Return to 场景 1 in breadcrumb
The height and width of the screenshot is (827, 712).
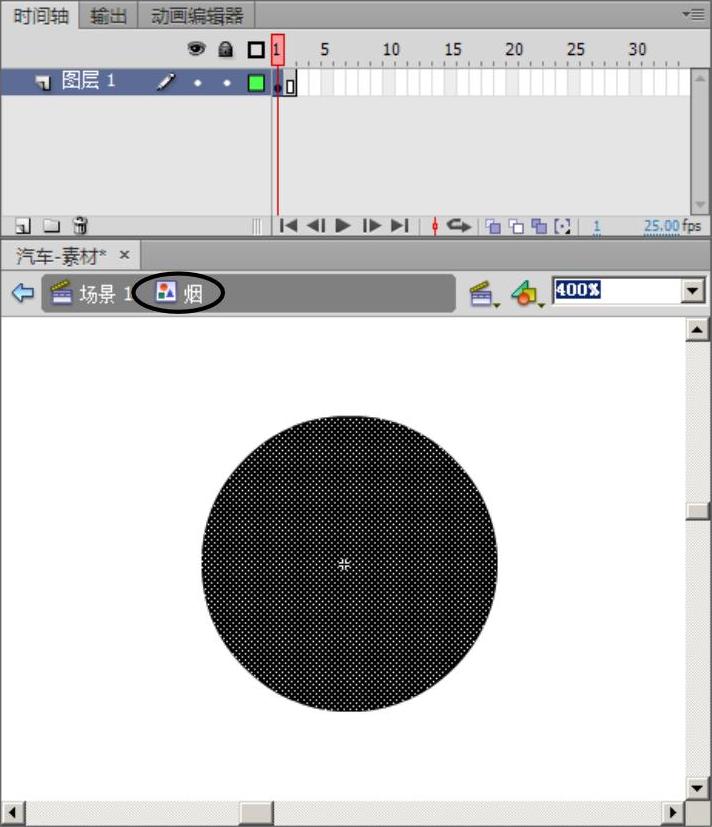click(x=91, y=293)
